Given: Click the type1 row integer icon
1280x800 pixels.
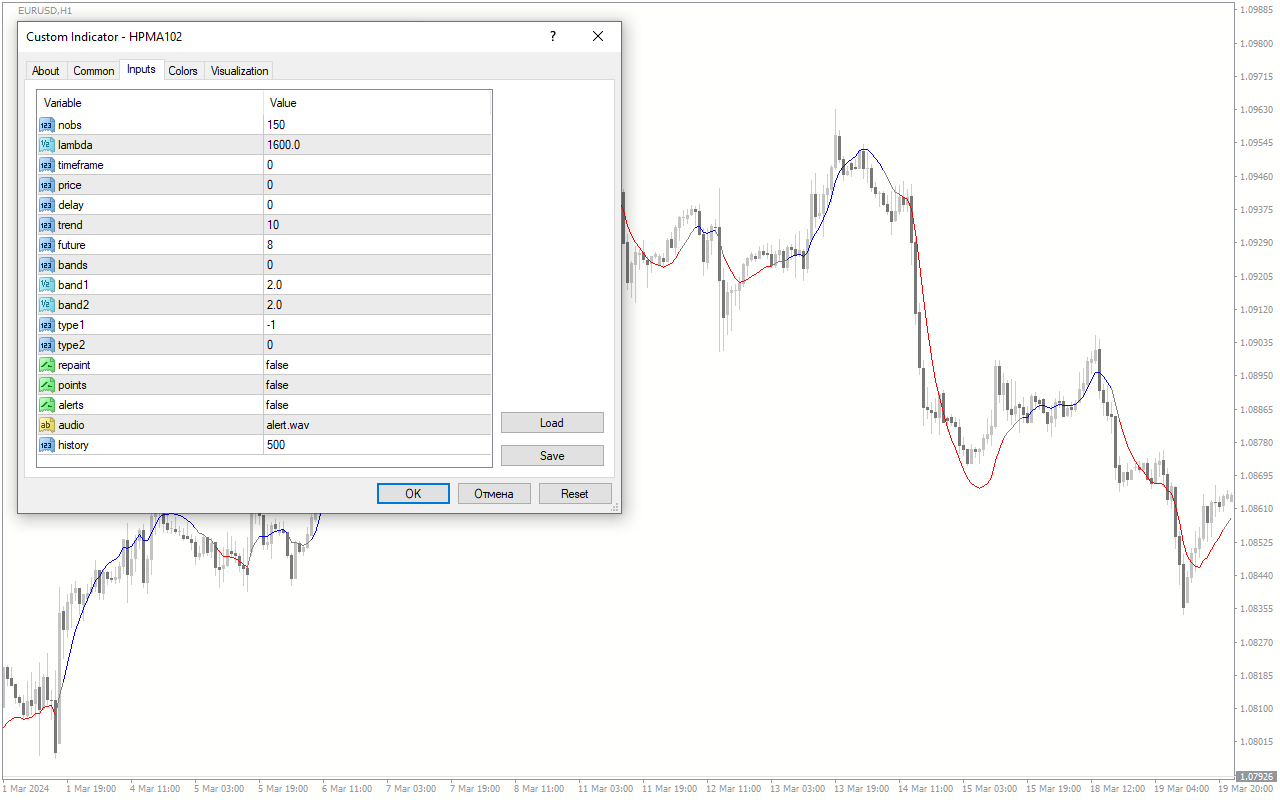Looking at the screenshot, I should (x=46, y=325).
